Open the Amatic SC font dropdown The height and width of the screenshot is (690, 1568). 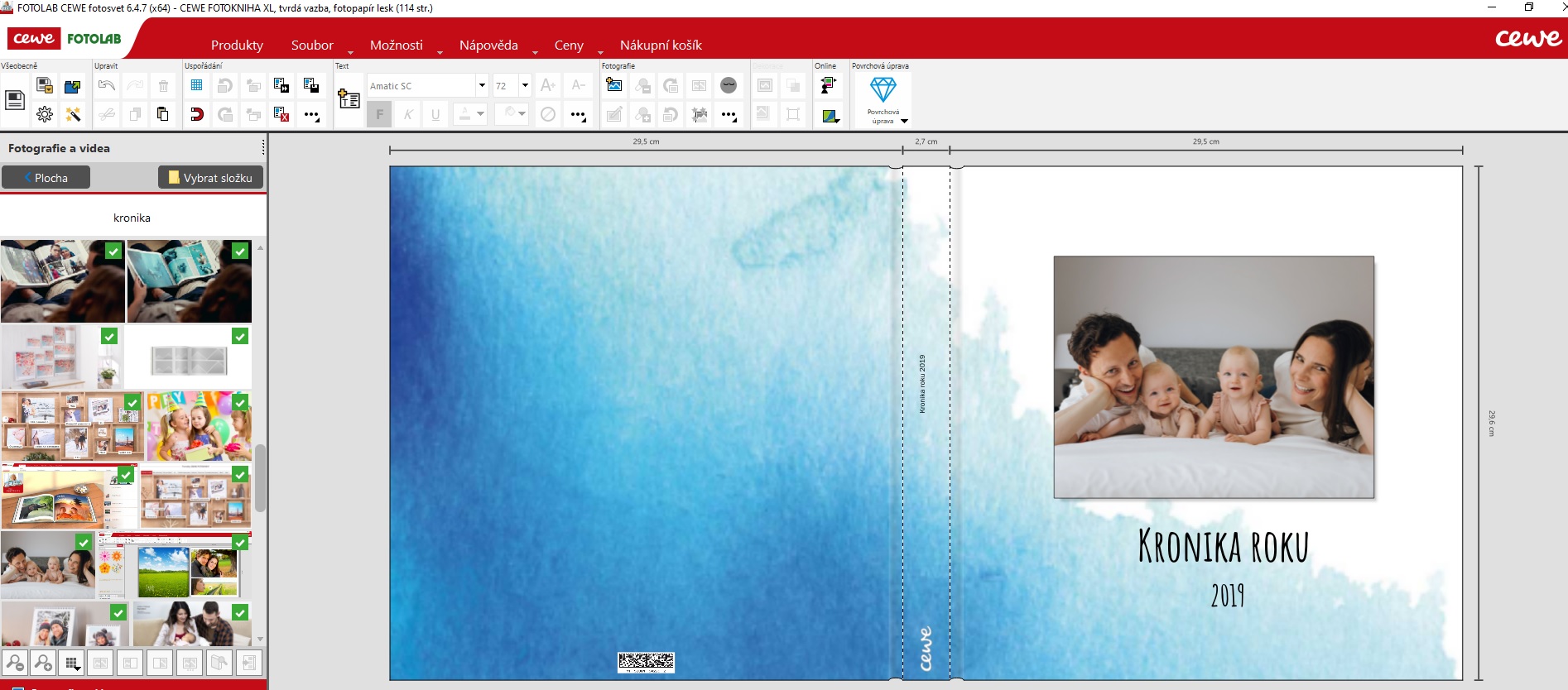click(481, 85)
